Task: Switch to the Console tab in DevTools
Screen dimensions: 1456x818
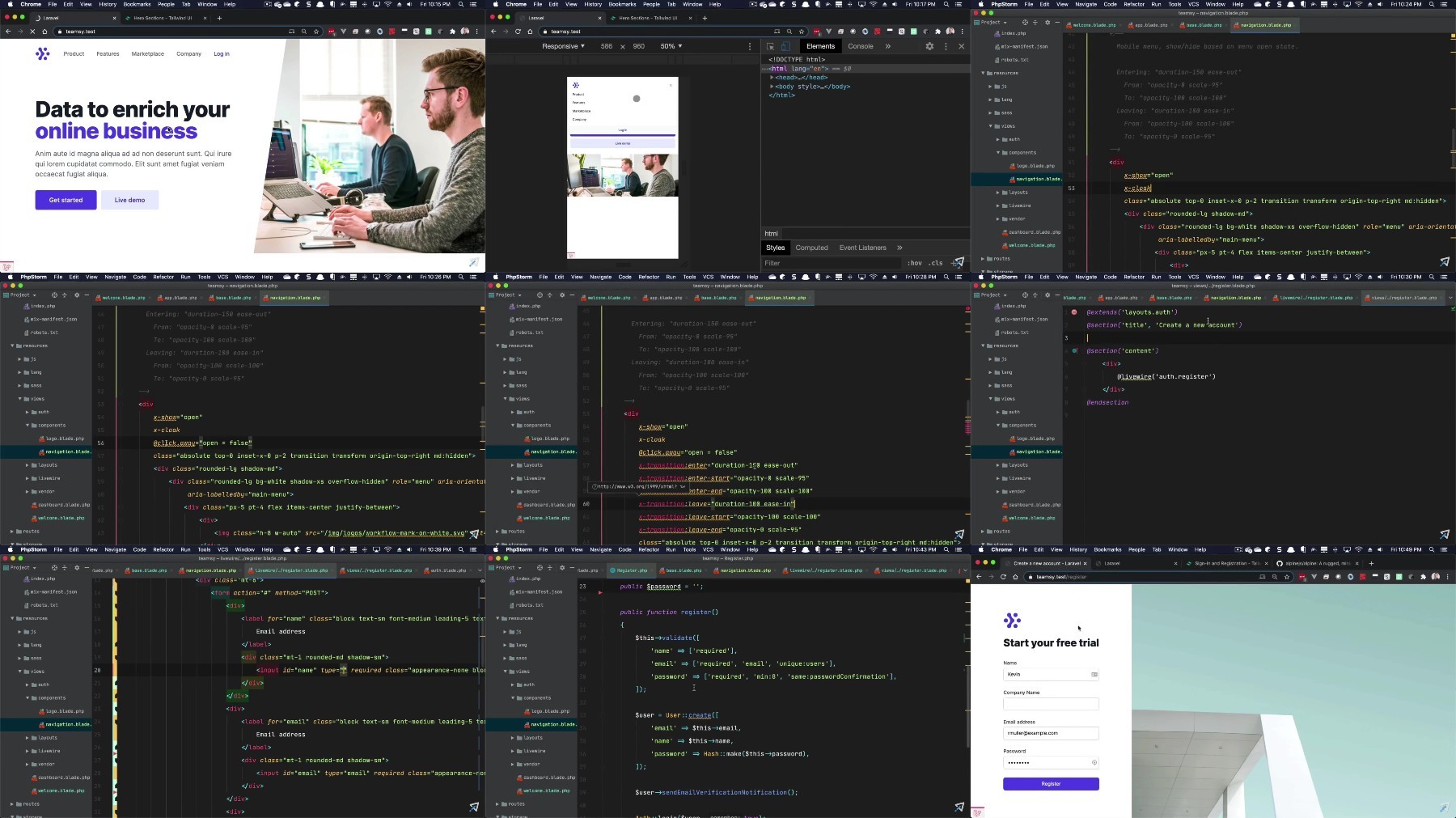Action: click(860, 46)
